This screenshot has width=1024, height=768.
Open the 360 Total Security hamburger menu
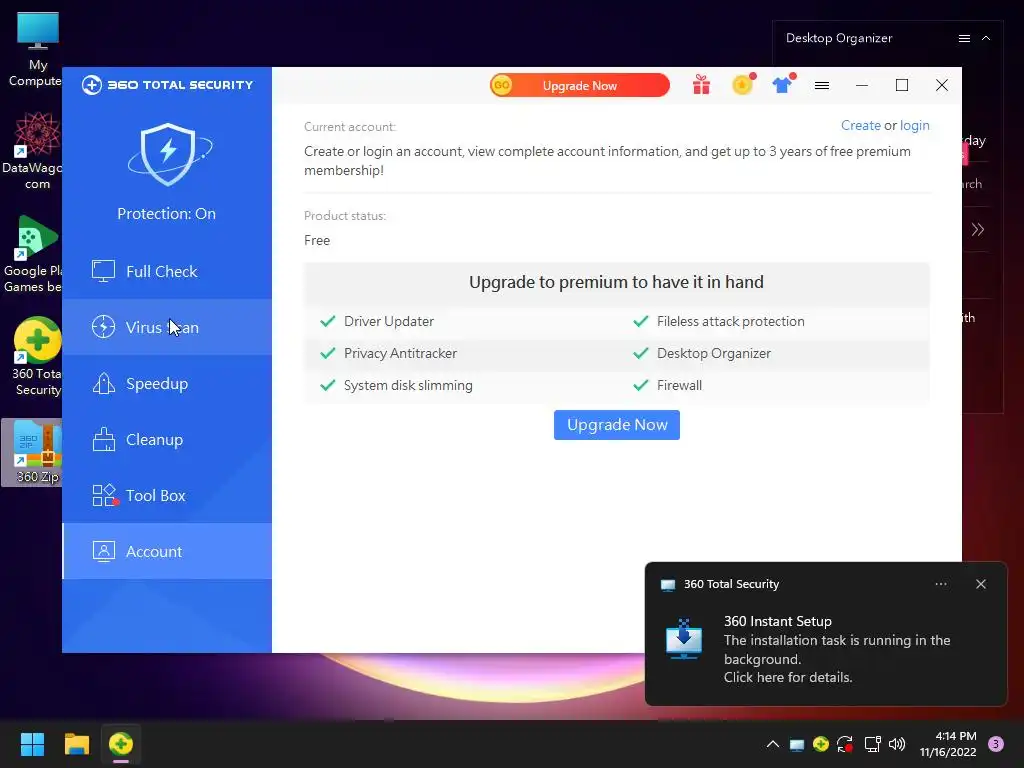[822, 86]
